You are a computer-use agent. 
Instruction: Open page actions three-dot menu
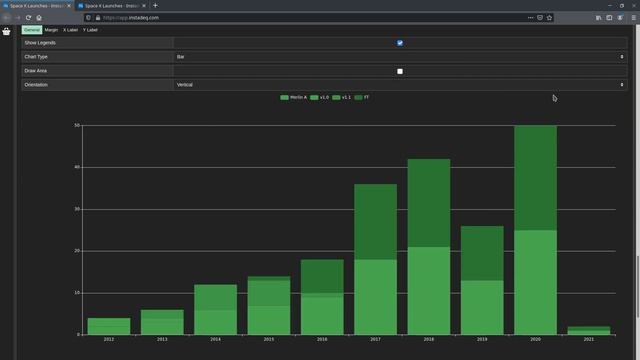pyautogui.click(x=530, y=18)
